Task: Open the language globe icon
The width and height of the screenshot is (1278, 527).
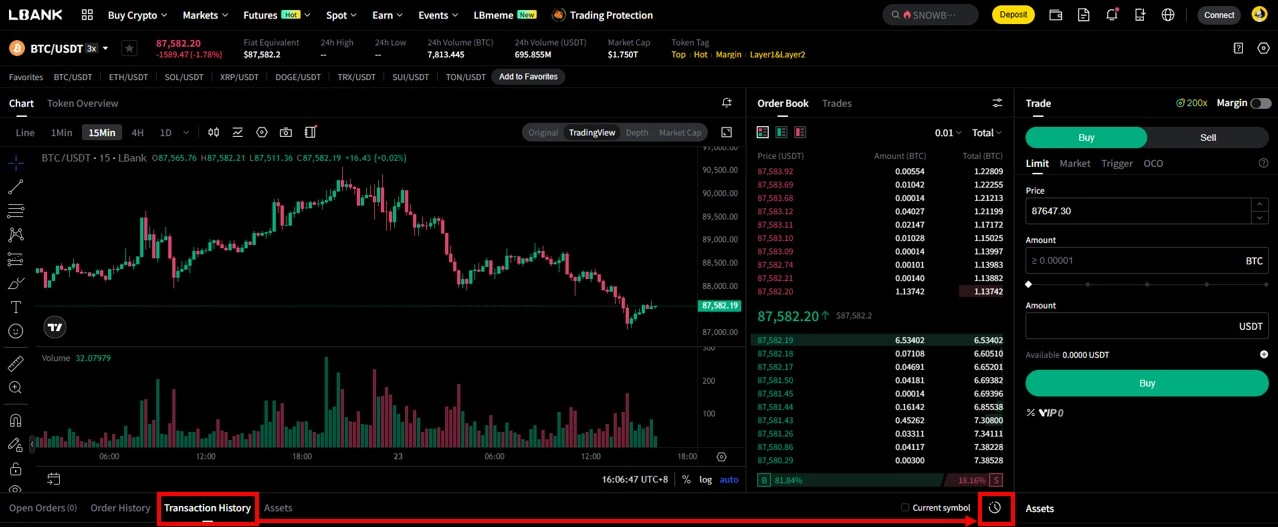Action: pos(1168,15)
